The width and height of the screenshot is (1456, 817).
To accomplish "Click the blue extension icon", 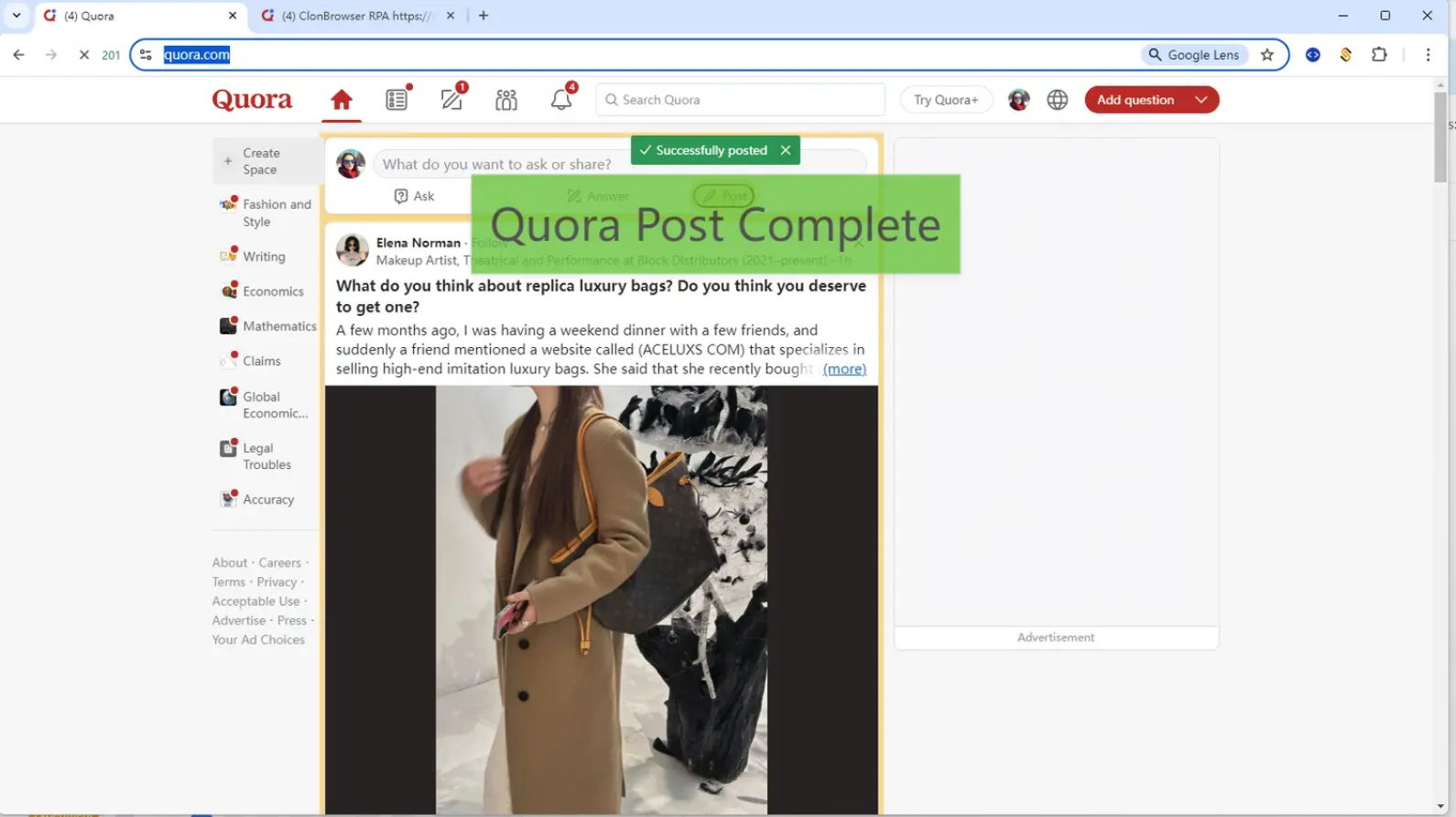I will point(1313,55).
